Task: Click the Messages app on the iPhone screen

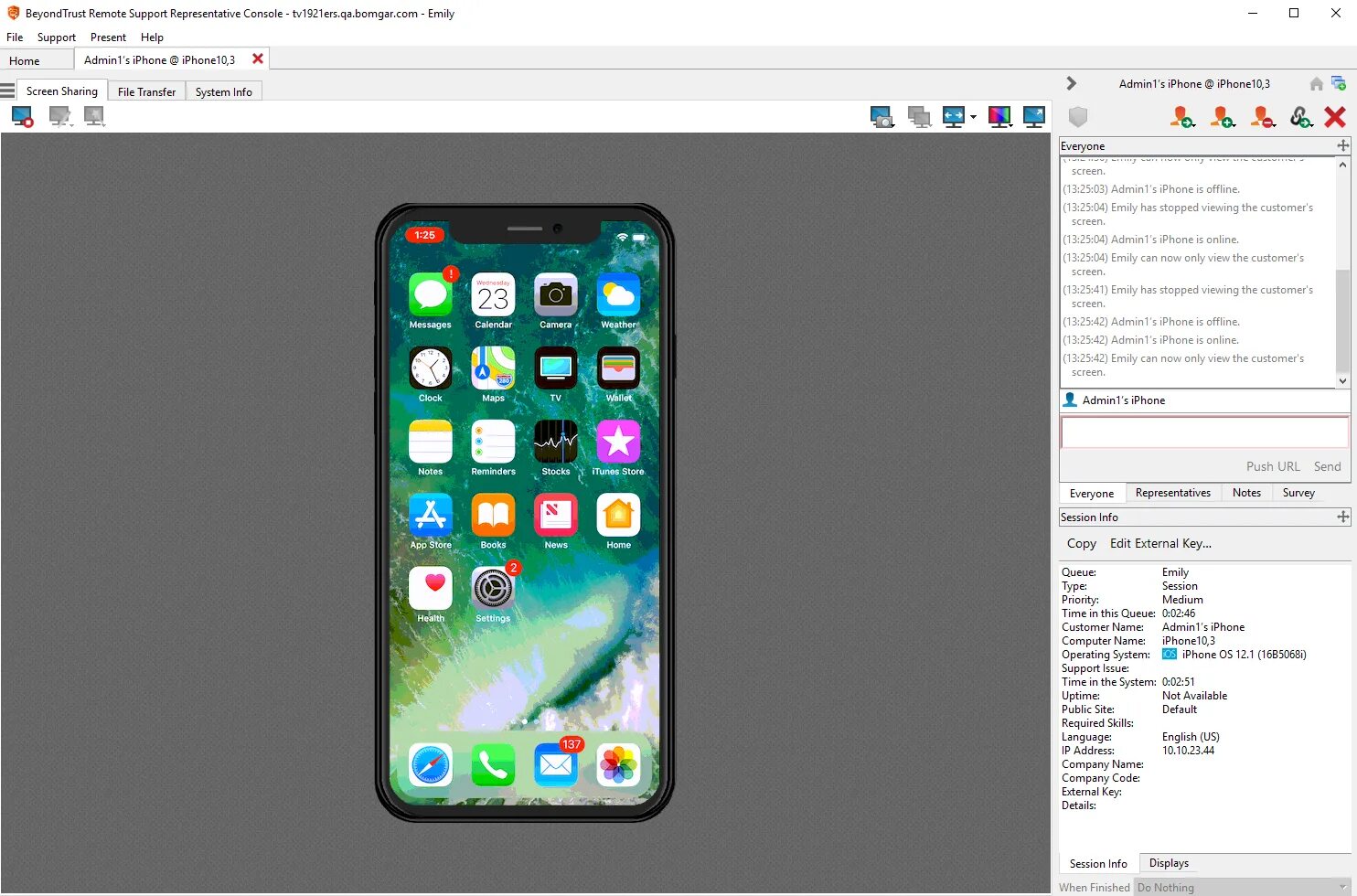Action: click(431, 295)
